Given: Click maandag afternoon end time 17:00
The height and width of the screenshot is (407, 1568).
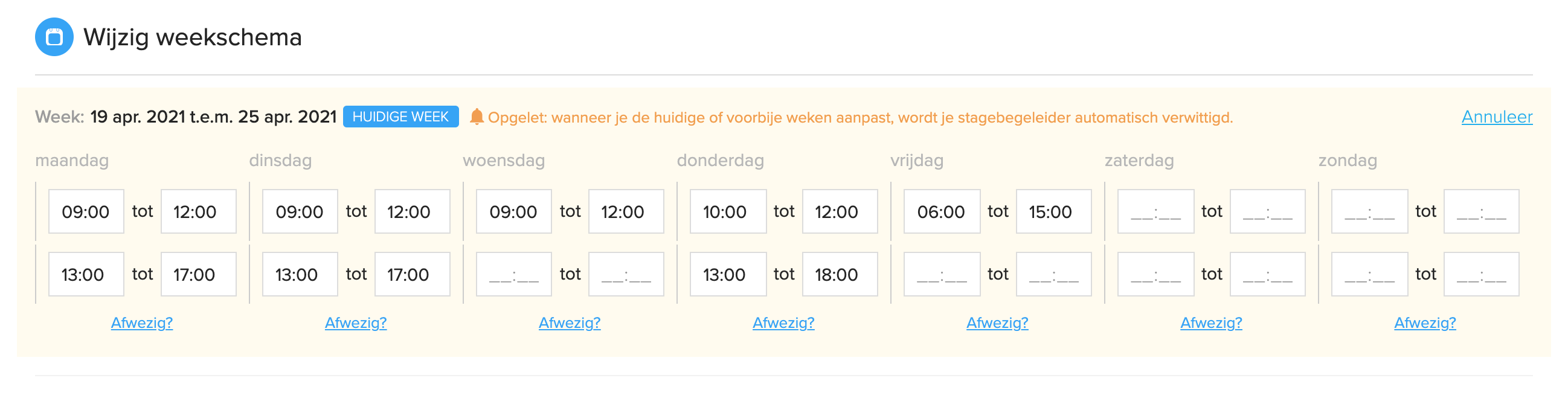Looking at the screenshot, I should [199, 274].
